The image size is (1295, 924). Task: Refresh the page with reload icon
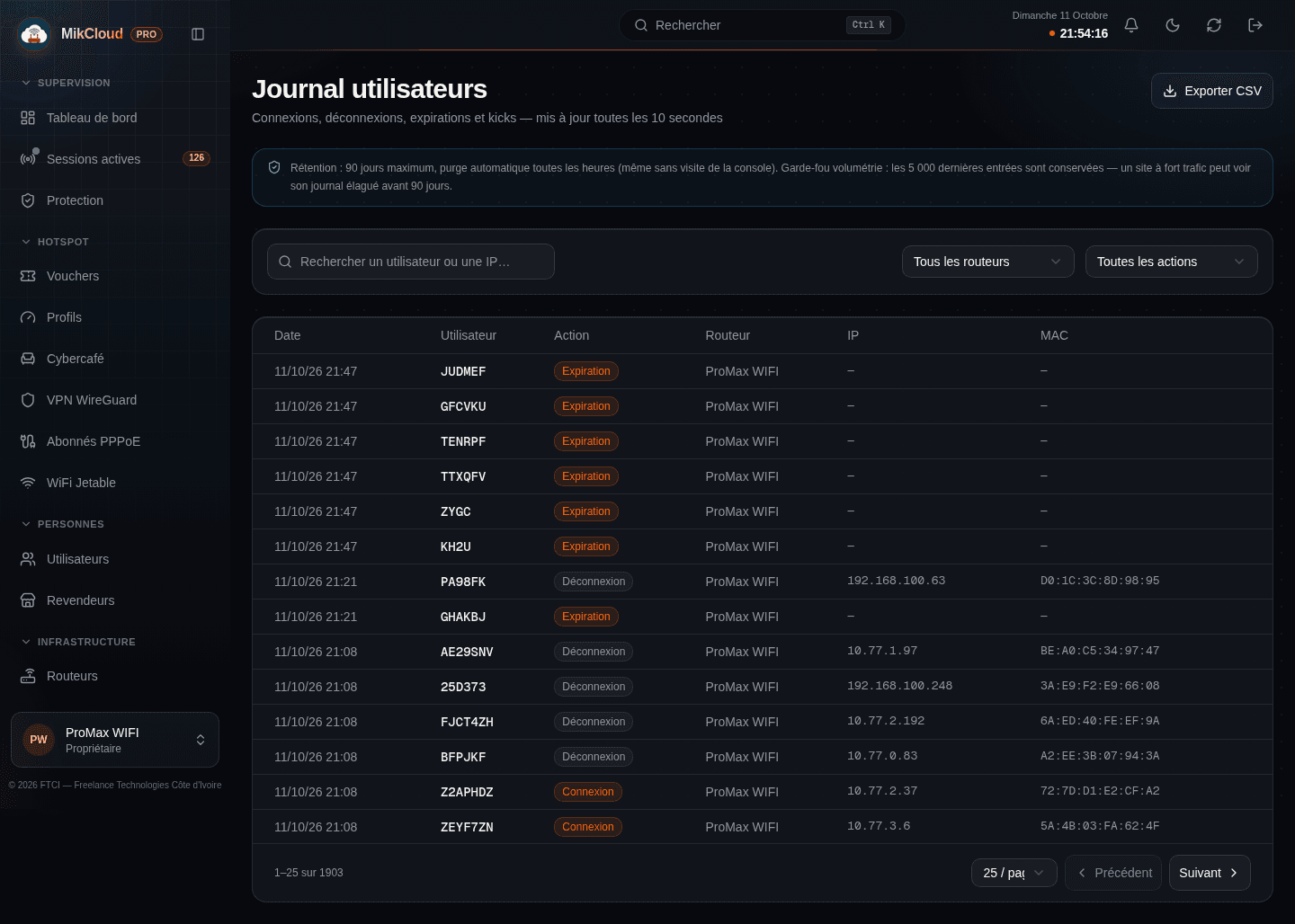click(1214, 25)
